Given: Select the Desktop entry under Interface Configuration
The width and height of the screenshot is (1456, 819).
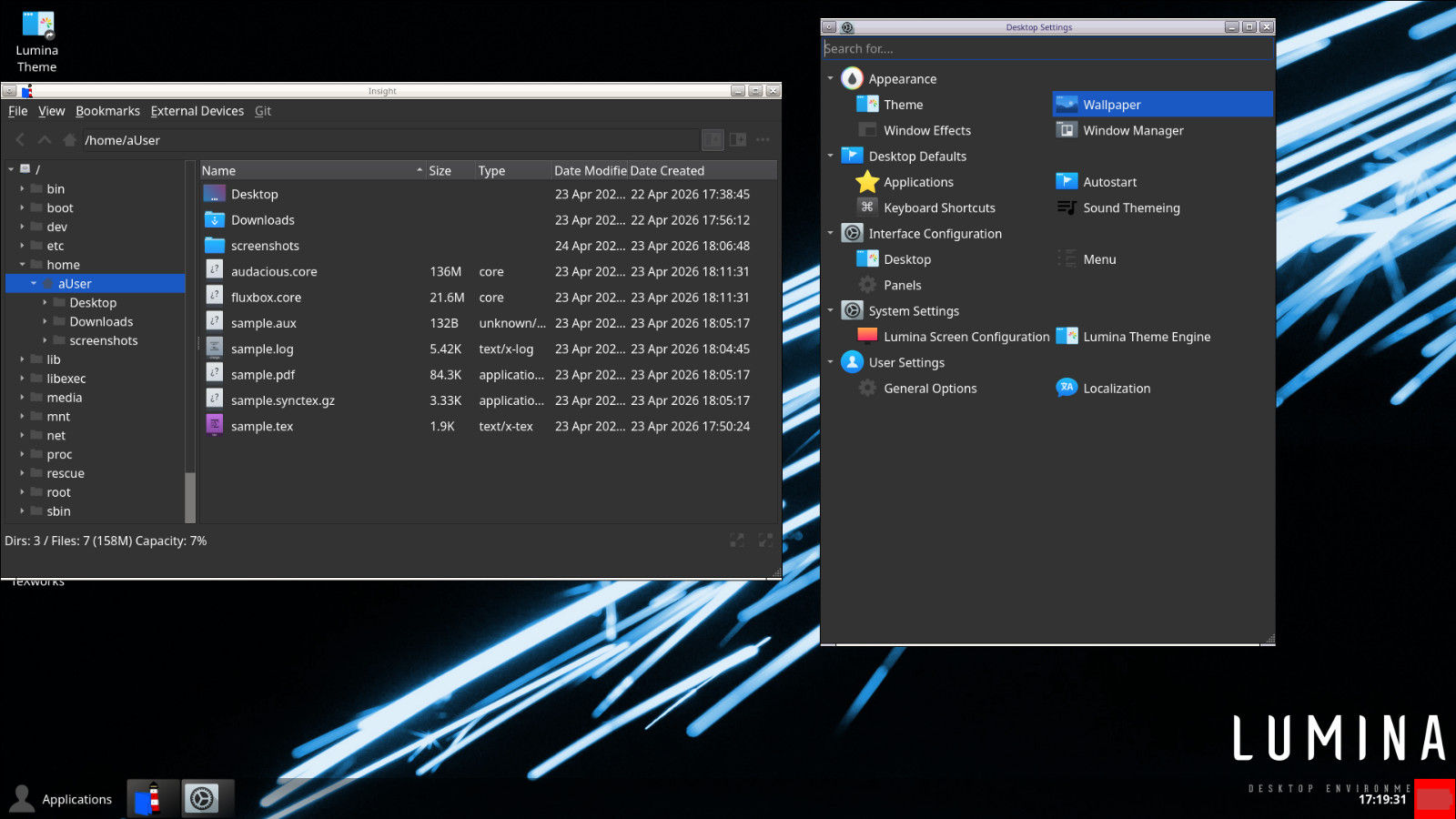Looking at the screenshot, I should click(907, 259).
